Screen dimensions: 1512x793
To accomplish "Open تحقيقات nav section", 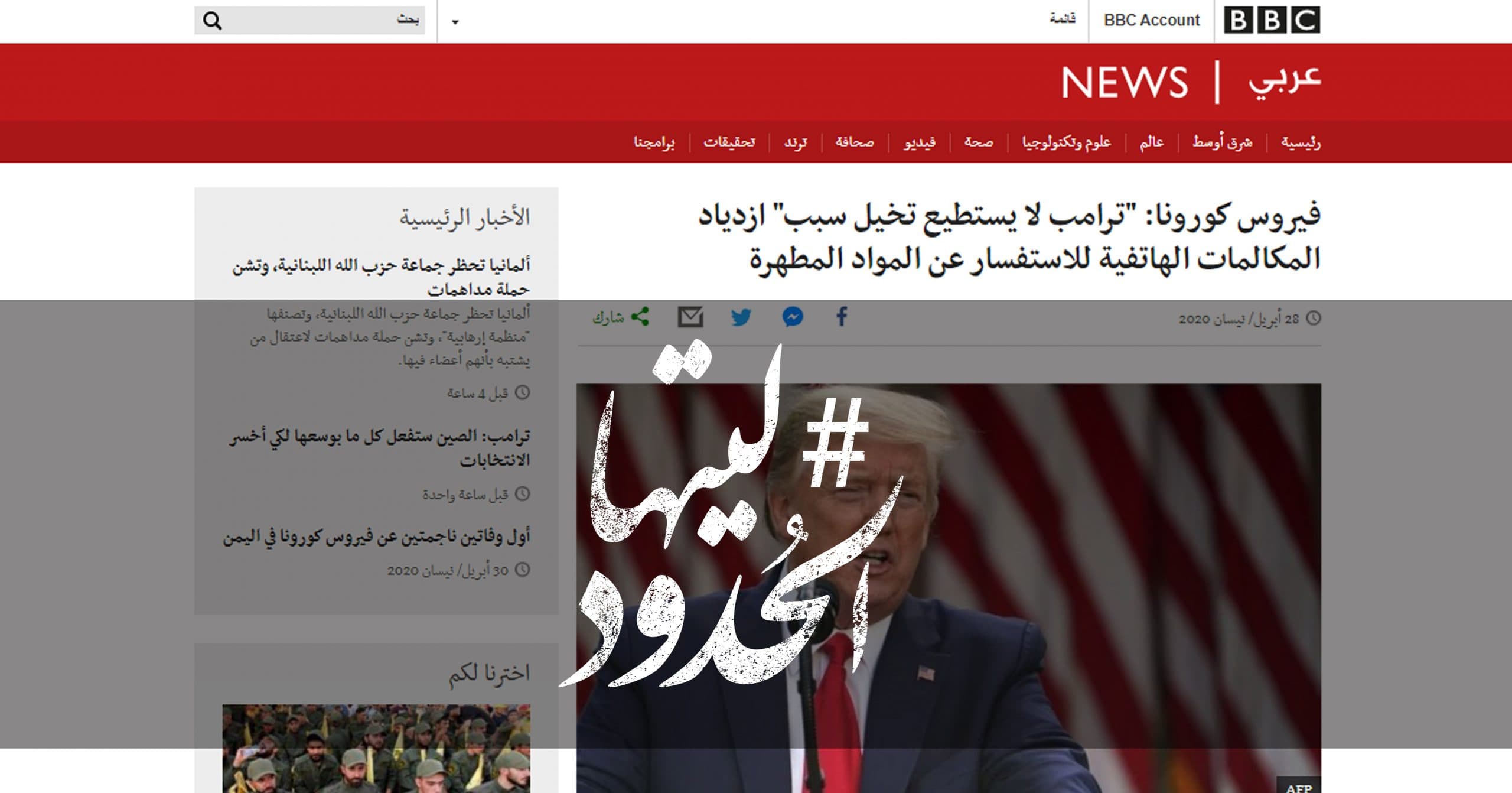I will pyautogui.click(x=729, y=142).
